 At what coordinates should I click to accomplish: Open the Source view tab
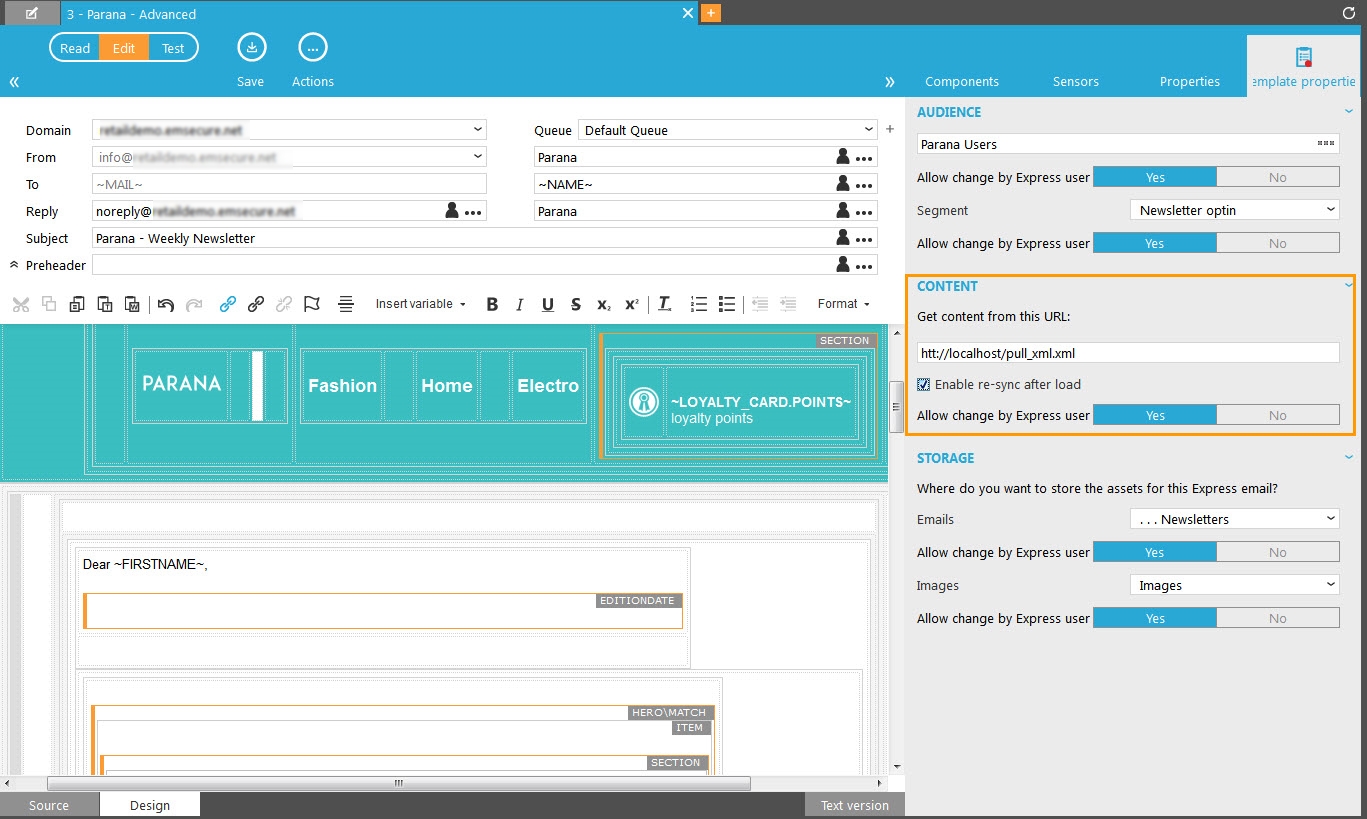tap(49, 805)
